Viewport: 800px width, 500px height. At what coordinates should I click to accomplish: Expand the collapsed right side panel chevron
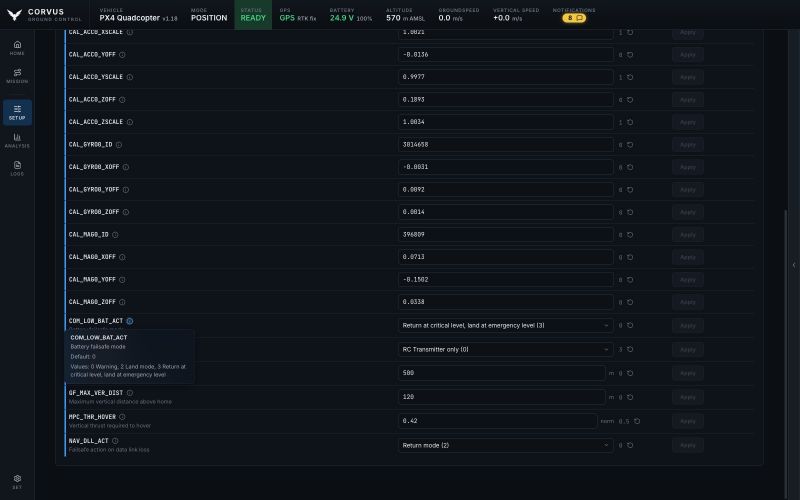(x=793, y=265)
